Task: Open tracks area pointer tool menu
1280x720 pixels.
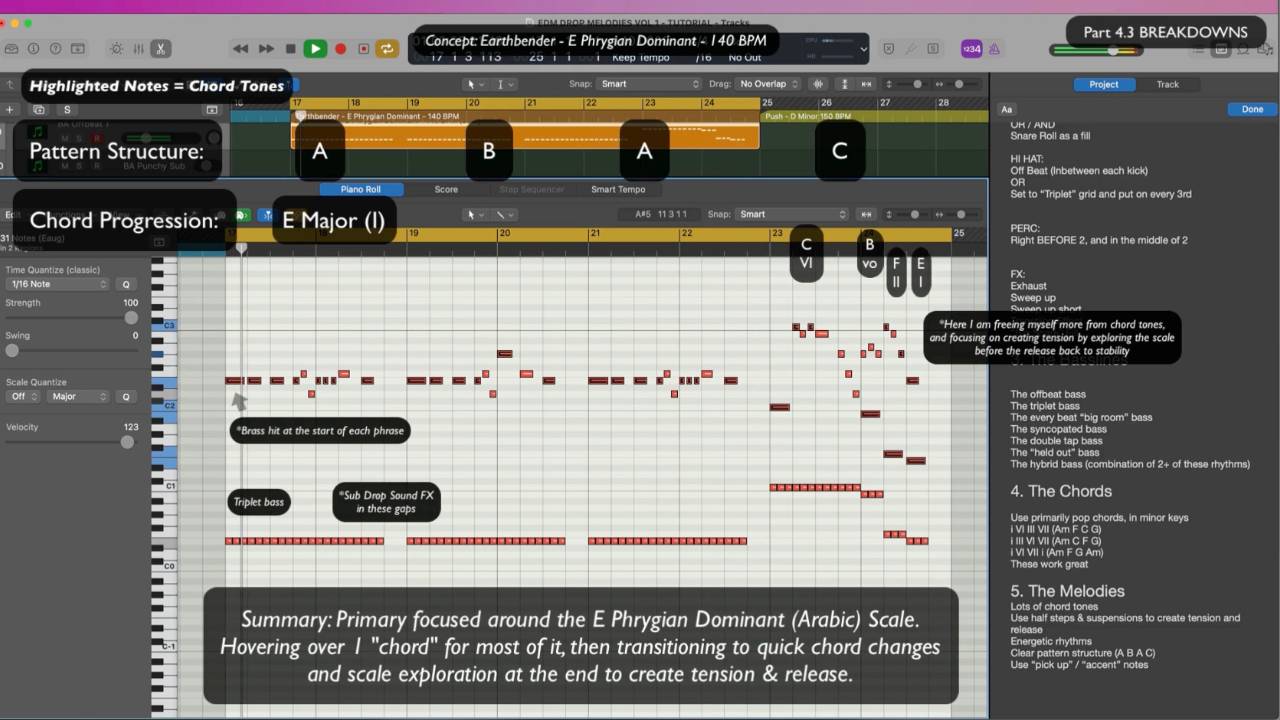Action: [x=473, y=84]
